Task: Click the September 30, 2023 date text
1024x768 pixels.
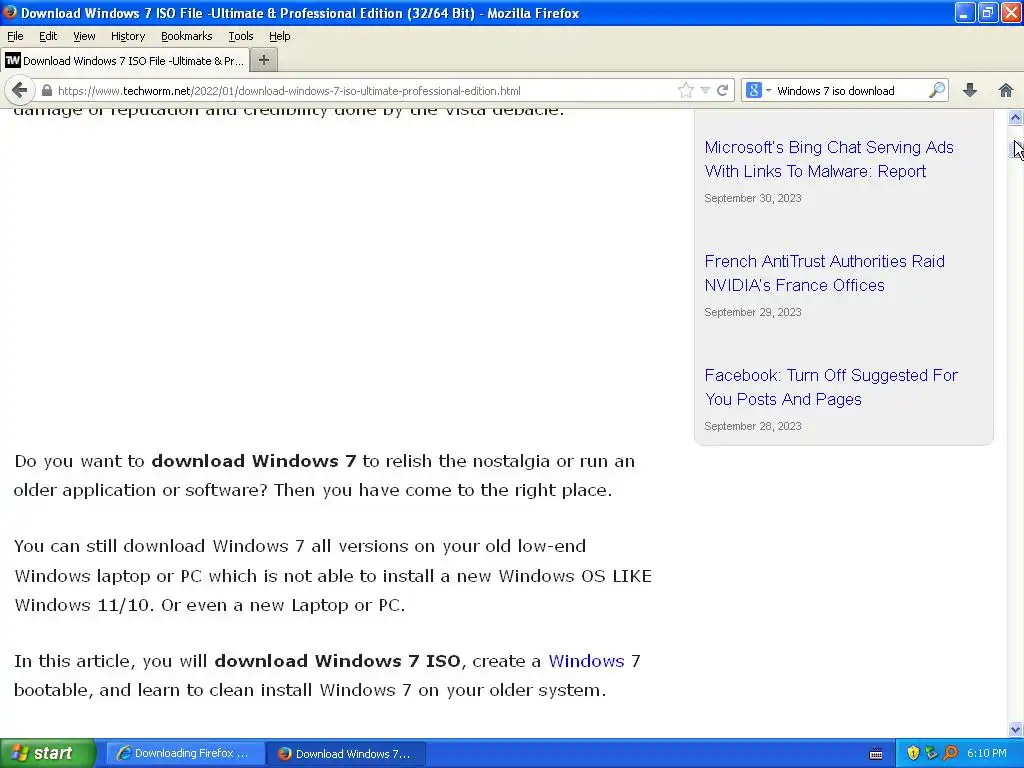Action: 752,198
